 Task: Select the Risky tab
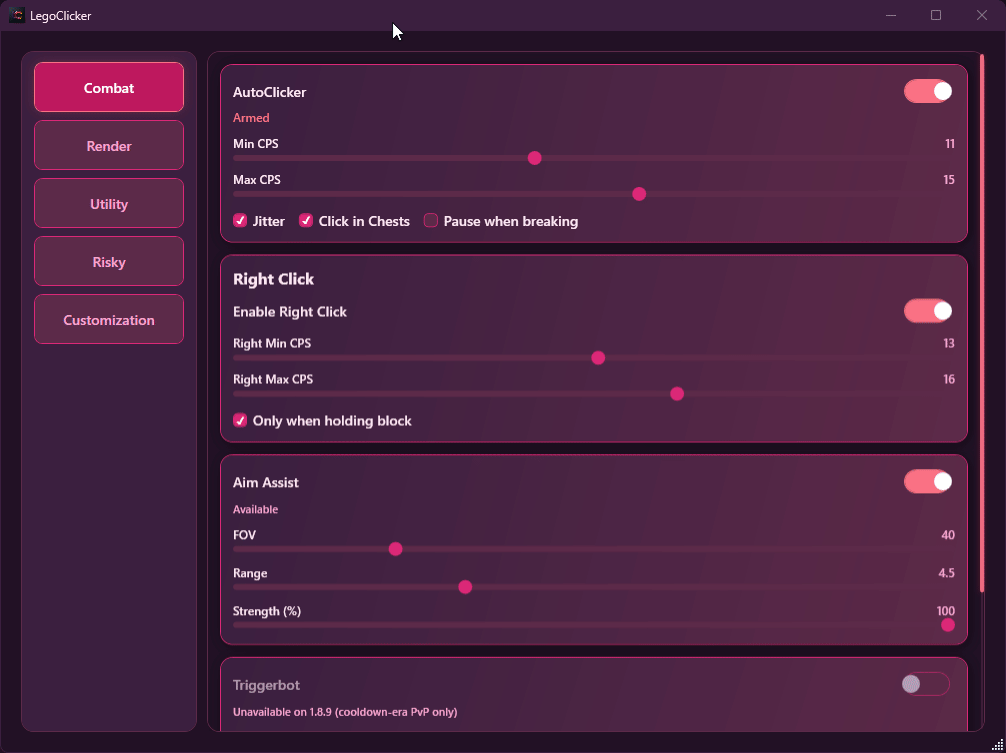click(109, 262)
